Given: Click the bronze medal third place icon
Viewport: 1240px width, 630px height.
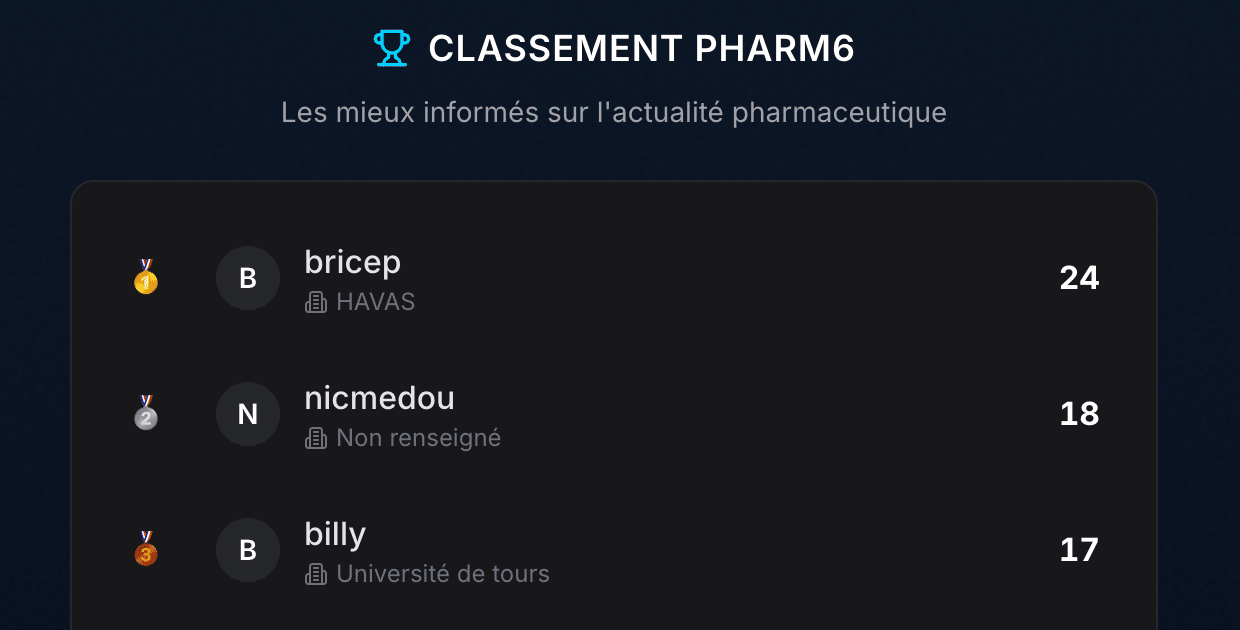Looking at the screenshot, I should (x=146, y=550).
